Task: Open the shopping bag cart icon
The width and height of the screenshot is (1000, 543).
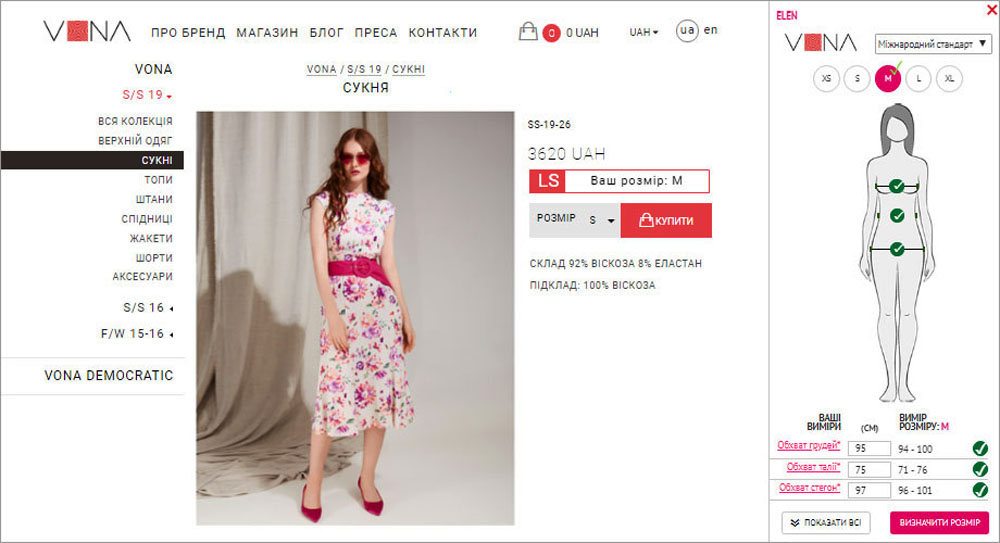Action: [527, 31]
